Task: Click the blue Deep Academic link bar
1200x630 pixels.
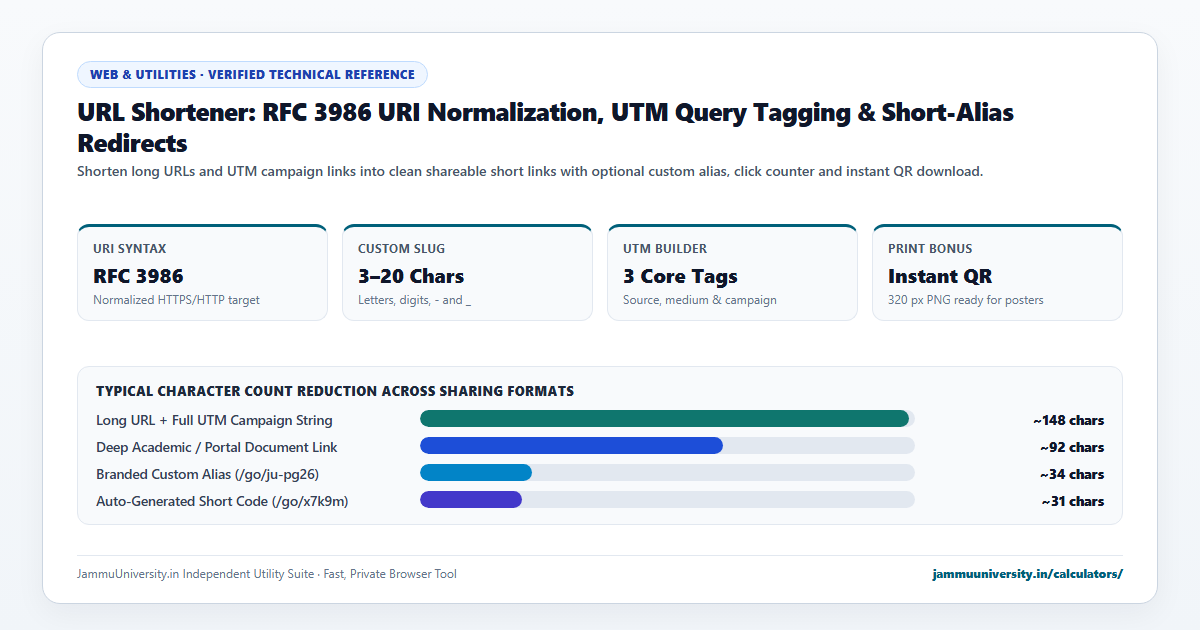Action: [571, 446]
